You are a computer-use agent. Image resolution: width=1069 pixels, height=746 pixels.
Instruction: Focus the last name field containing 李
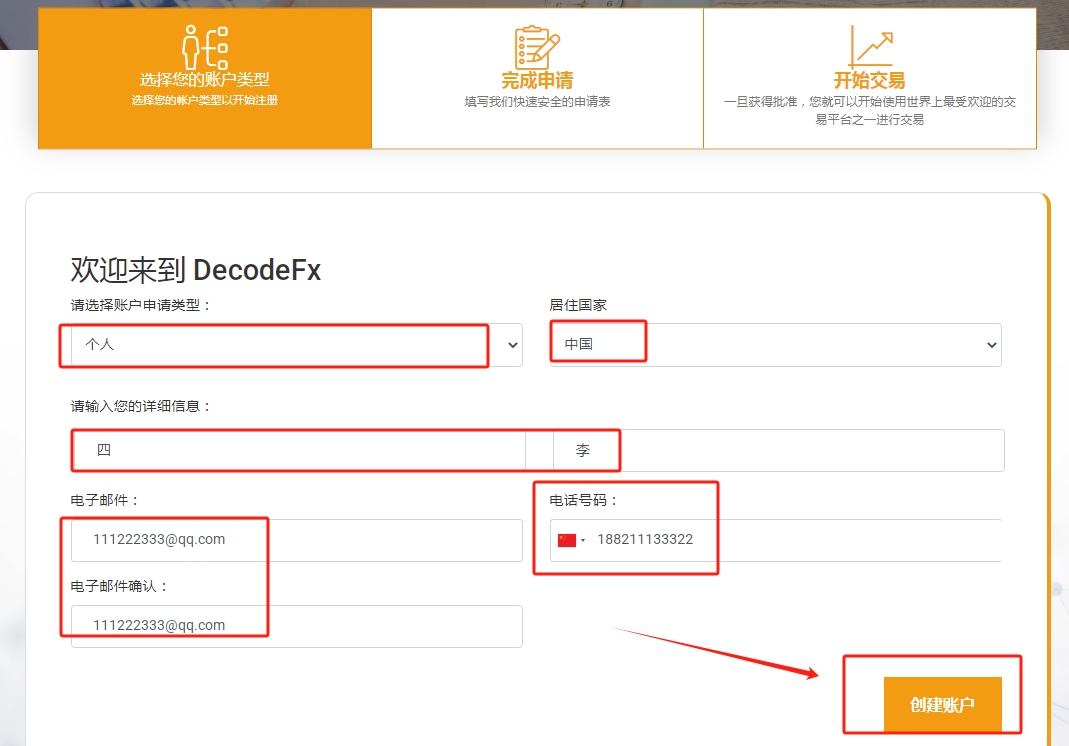tap(778, 450)
